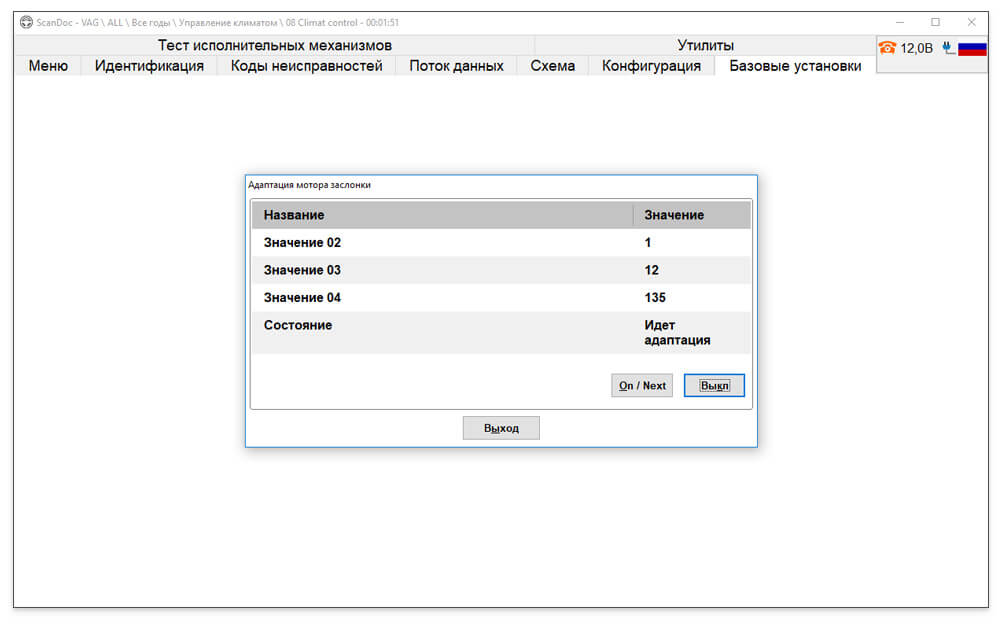Switch to the Поток данных tab
1000x628 pixels.
(456, 66)
